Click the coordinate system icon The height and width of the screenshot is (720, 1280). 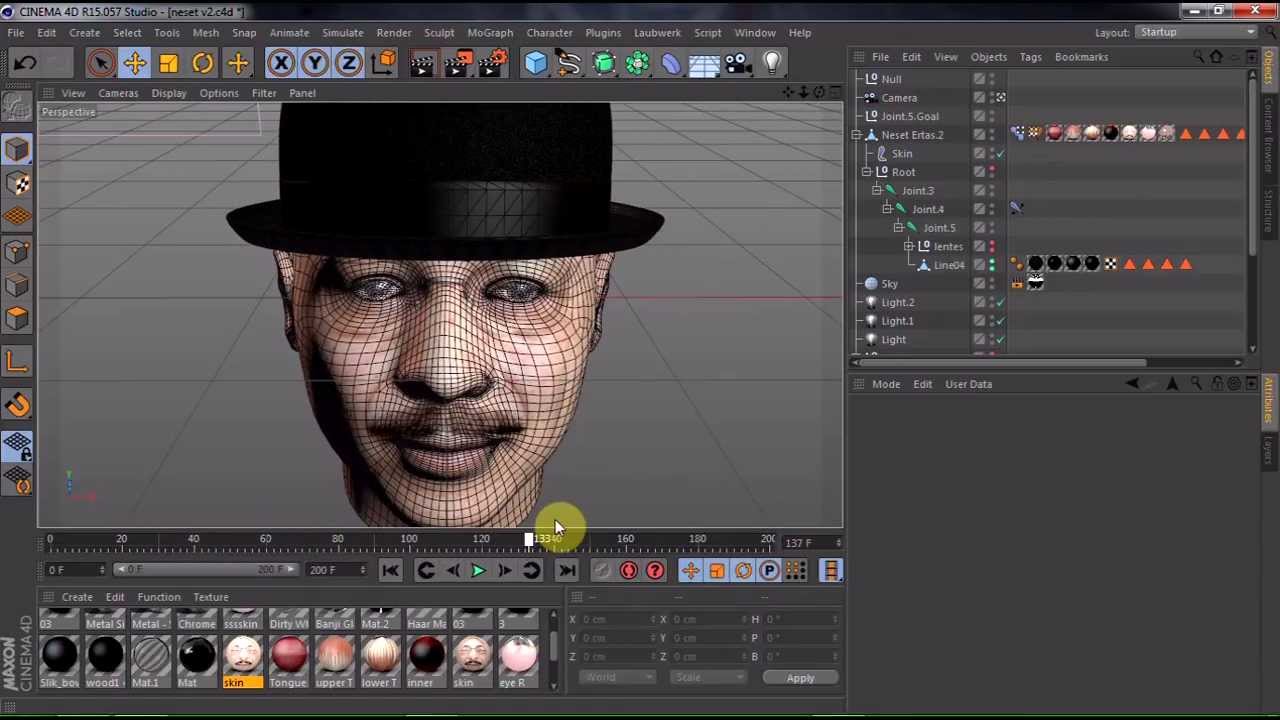point(383,64)
